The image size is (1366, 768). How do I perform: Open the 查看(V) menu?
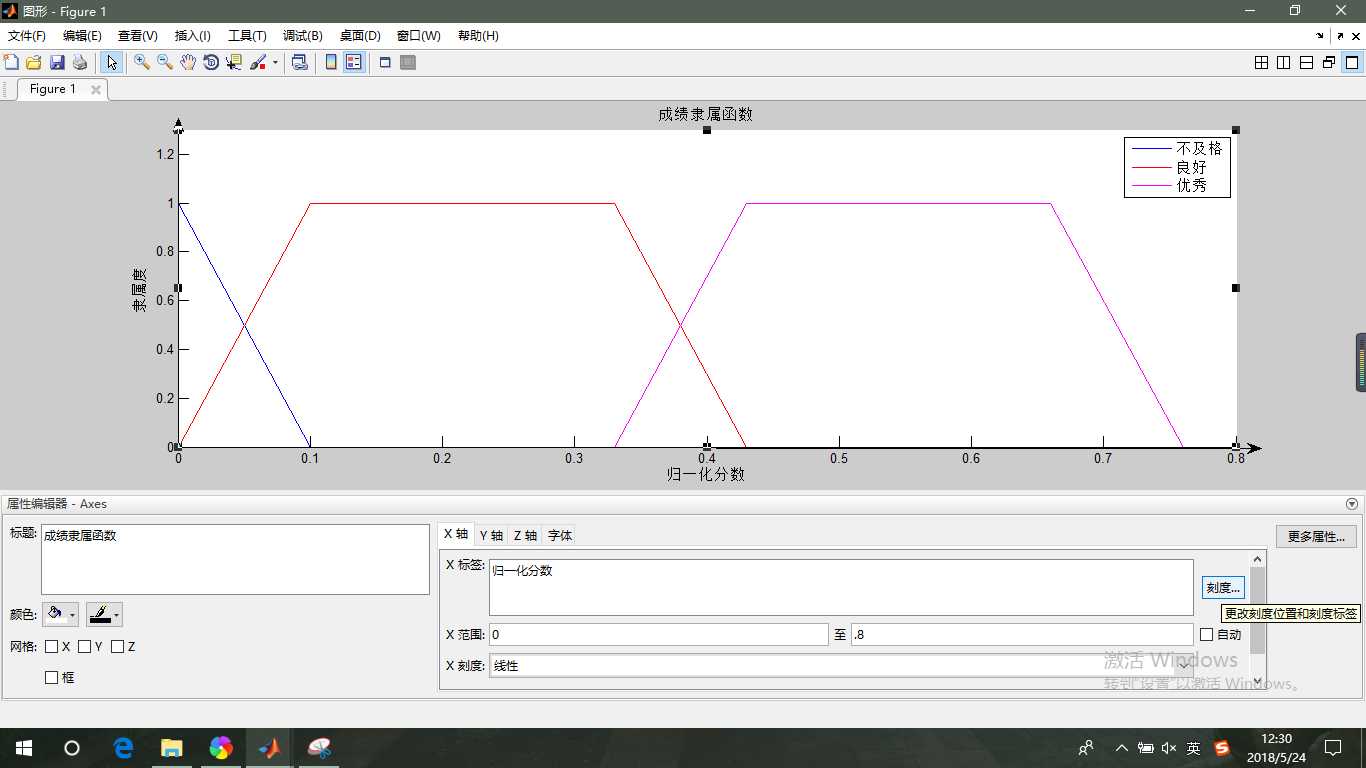pyautogui.click(x=138, y=36)
